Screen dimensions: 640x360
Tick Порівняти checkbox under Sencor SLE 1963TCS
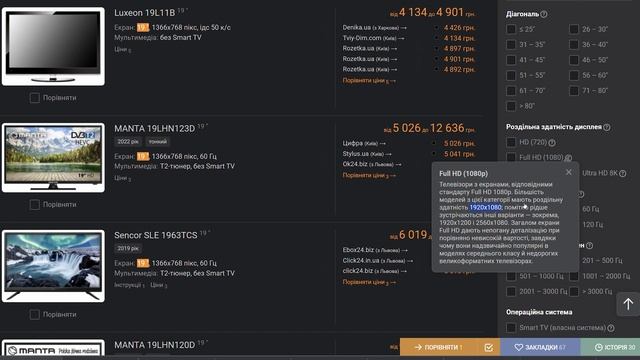pyautogui.click(x=35, y=315)
